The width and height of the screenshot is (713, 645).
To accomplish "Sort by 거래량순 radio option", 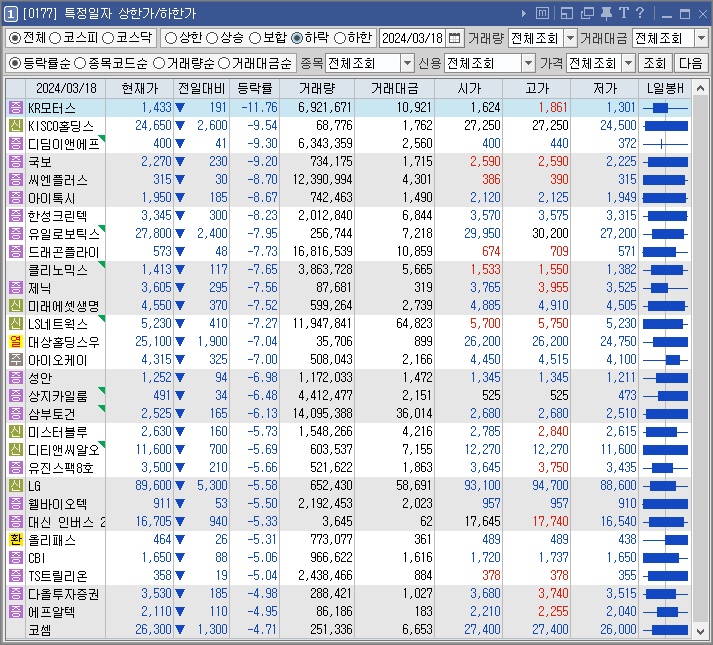I will point(184,64).
